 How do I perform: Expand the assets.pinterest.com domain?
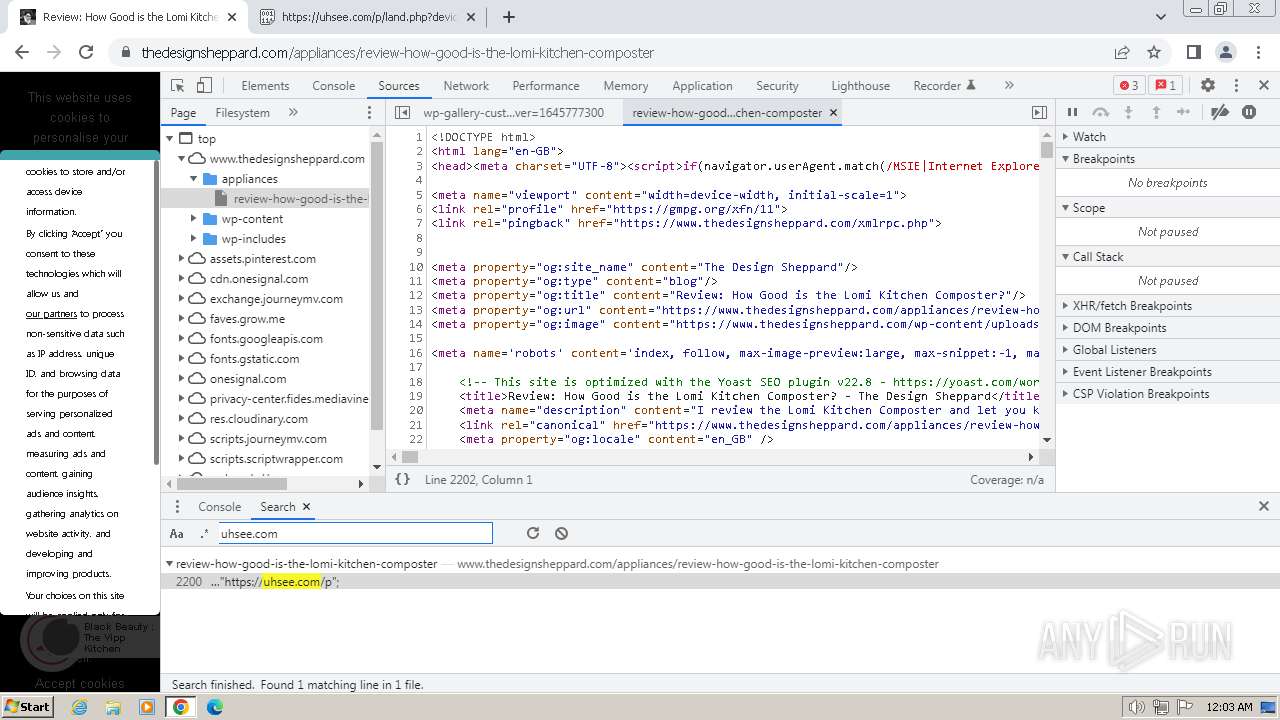click(182, 259)
